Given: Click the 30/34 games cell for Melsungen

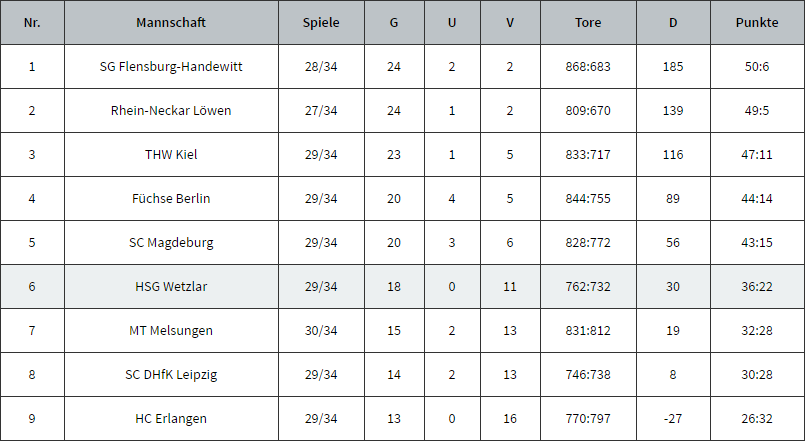Looking at the screenshot, I should (321, 331).
